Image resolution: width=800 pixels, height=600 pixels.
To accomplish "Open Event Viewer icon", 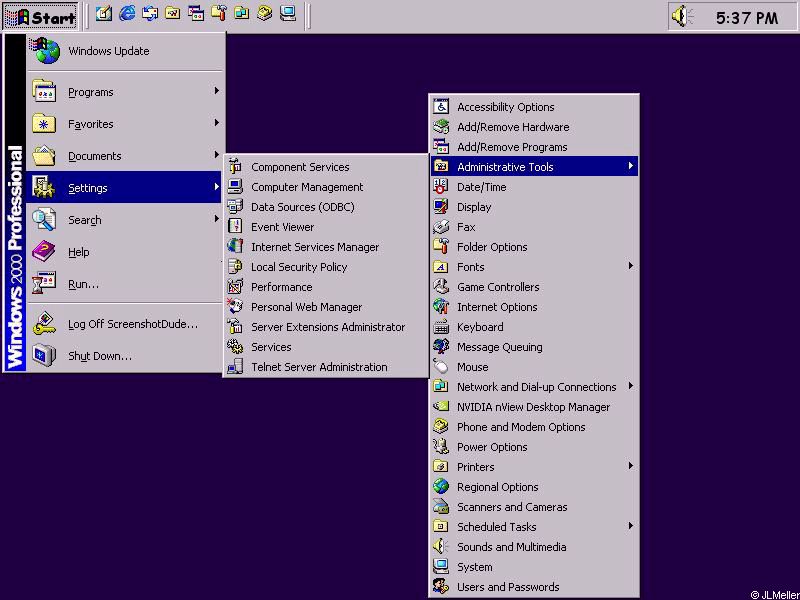I will [x=235, y=226].
